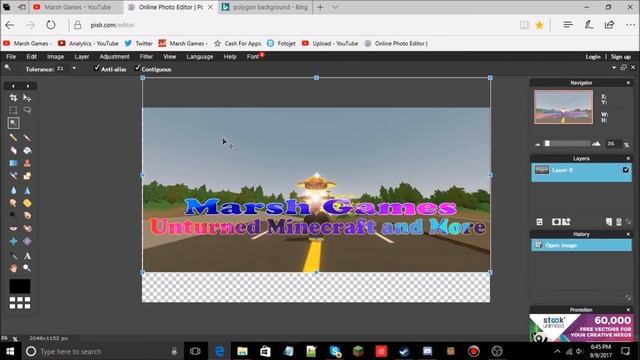Select the rectangular Marquee tool
Image resolution: width=640 pixels, height=360 pixels.
click(13, 110)
